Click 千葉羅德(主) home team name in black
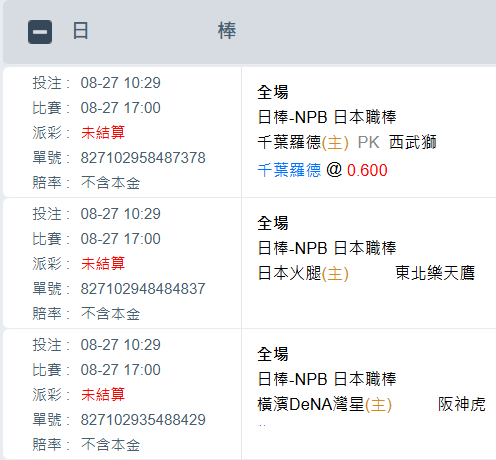 click(303, 142)
